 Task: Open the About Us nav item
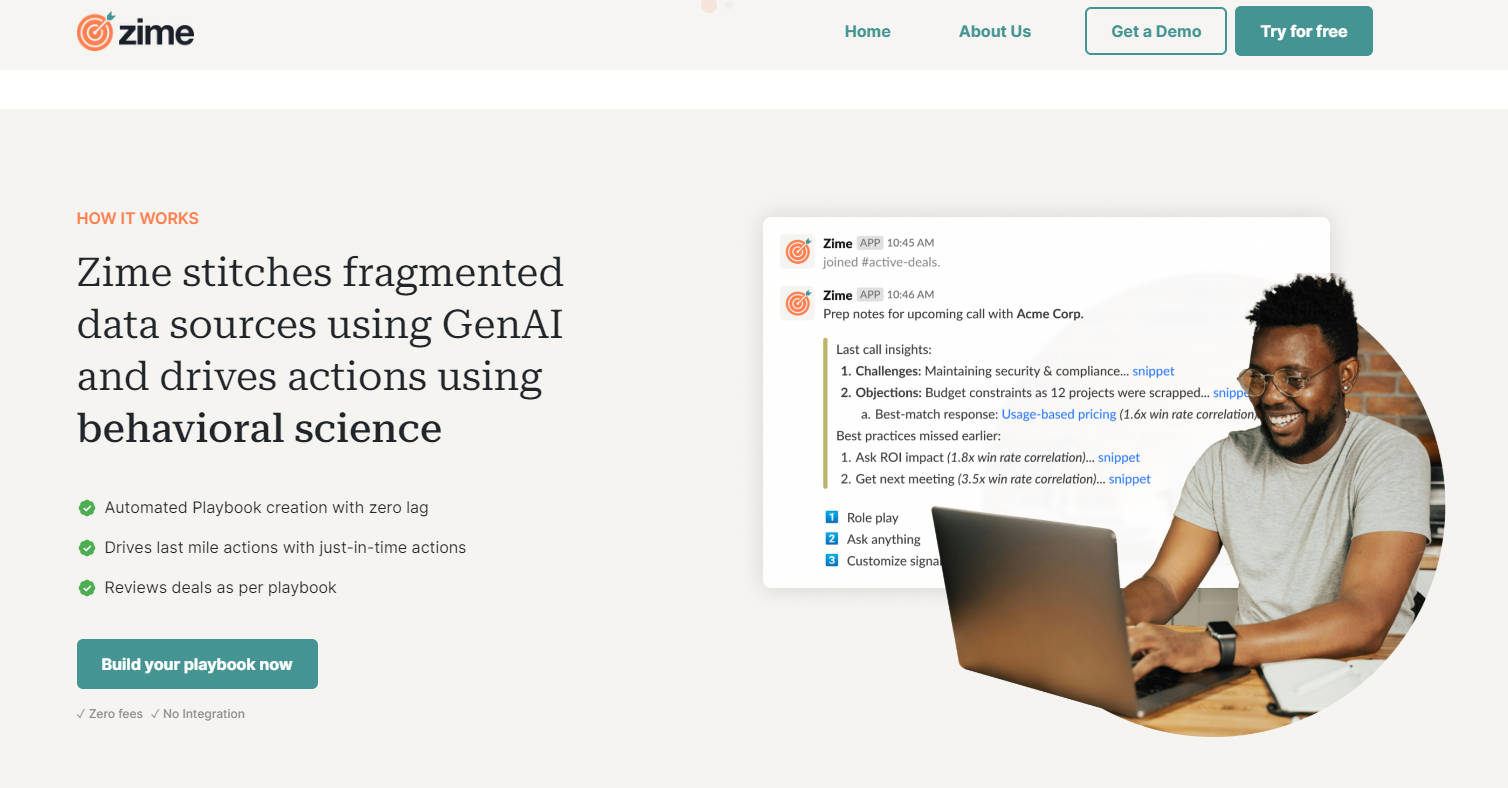coord(994,31)
